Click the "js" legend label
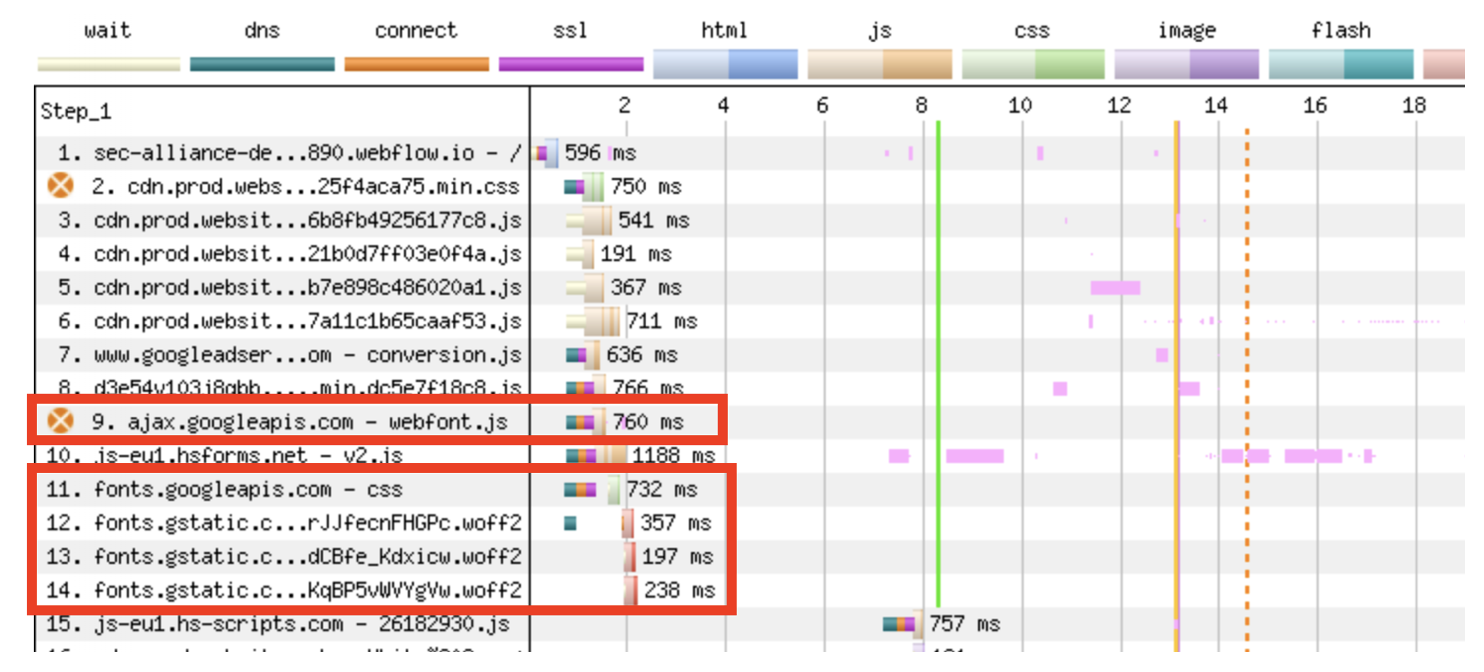 tap(880, 31)
